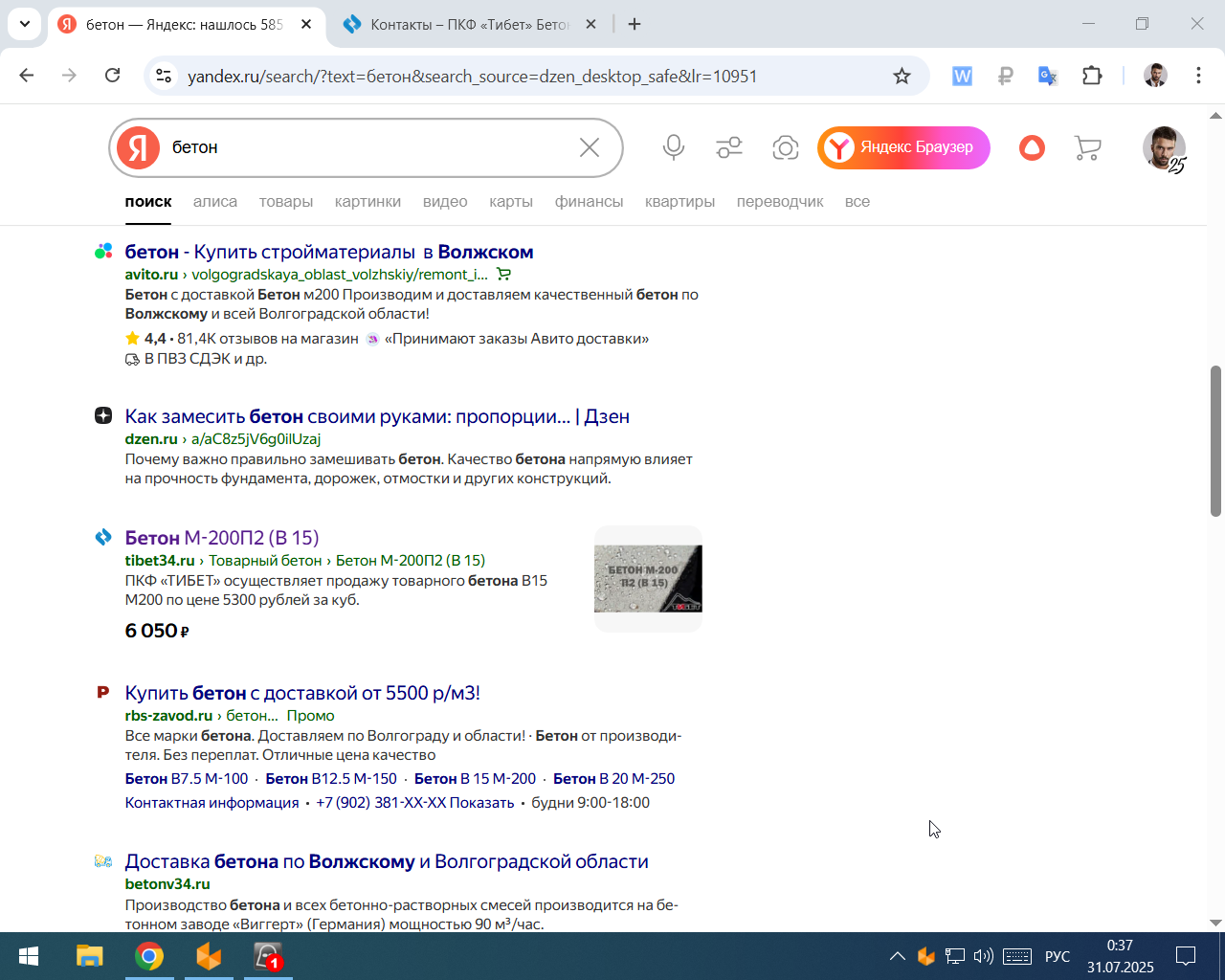Screen dimensions: 1225x980
Task: Close the Контакты – ПКФ «Тибет» tab
Action: point(591,24)
